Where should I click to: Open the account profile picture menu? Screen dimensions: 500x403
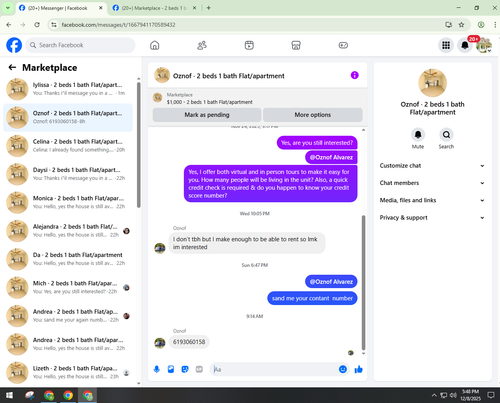coord(484,45)
